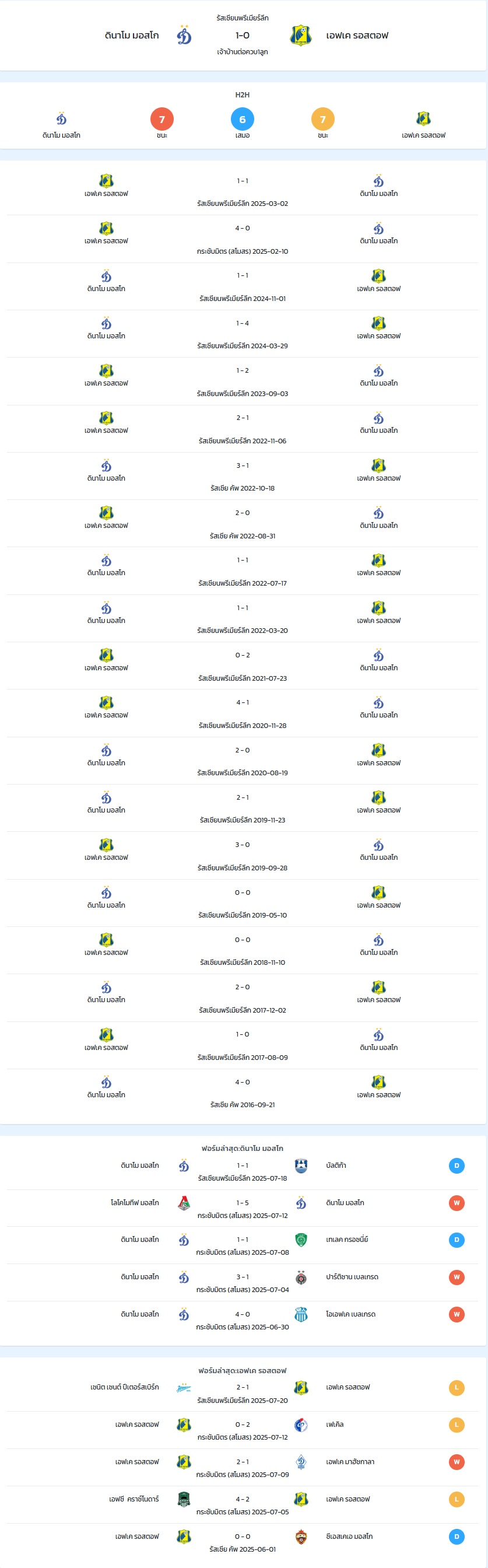
Task: Click the 2025-07-18 draw badge D
Action: coord(457,1165)
